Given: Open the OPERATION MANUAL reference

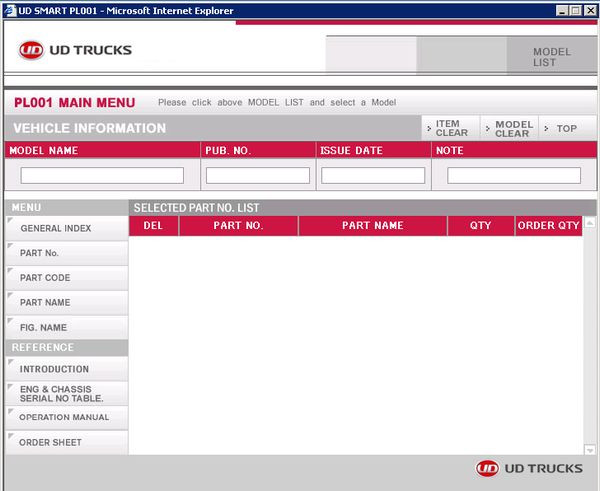Looking at the screenshot, I should tap(64, 417).
